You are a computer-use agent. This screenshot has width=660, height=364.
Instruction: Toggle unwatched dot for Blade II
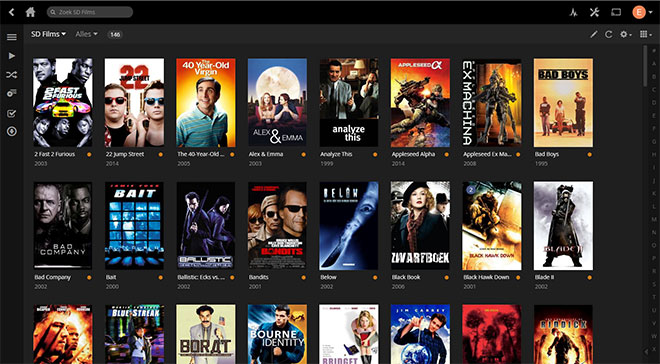[590, 278]
